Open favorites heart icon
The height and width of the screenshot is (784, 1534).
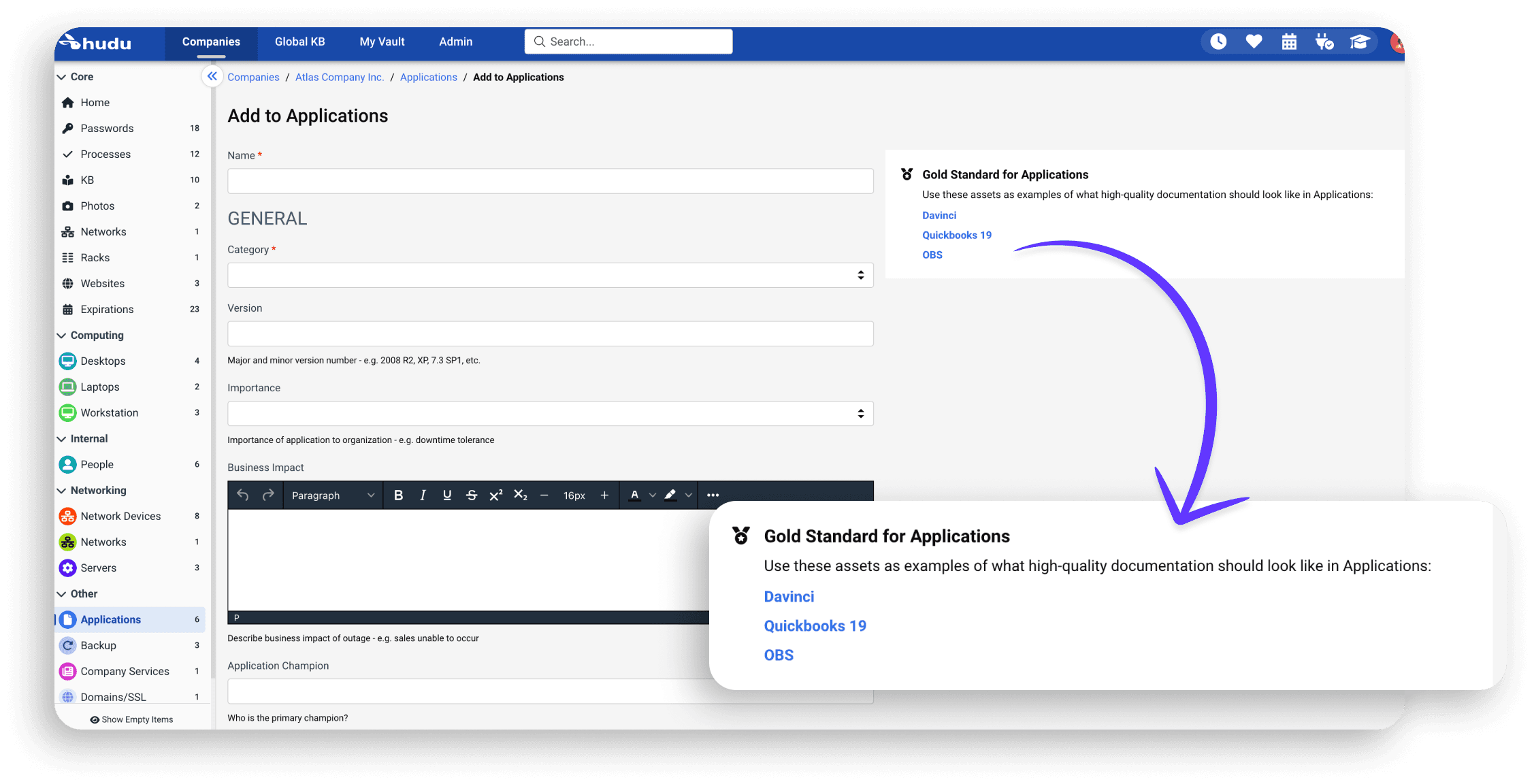tap(1254, 42)
